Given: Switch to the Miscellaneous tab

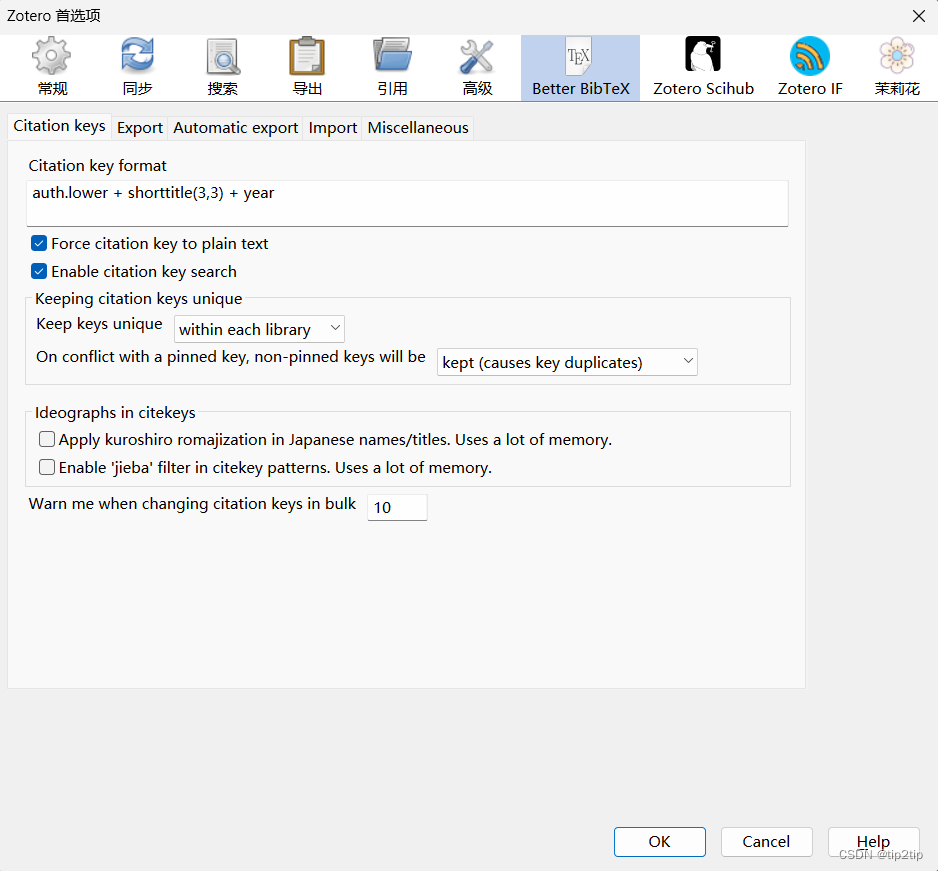Looking at the screenshot, I should click(x=418, y=128).
